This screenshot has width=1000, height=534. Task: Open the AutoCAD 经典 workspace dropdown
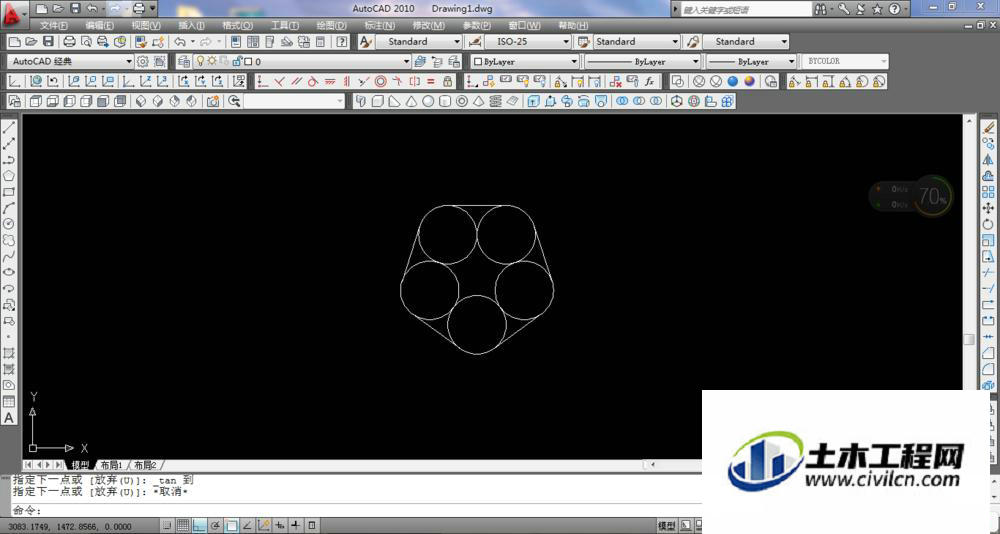(70, 61)
